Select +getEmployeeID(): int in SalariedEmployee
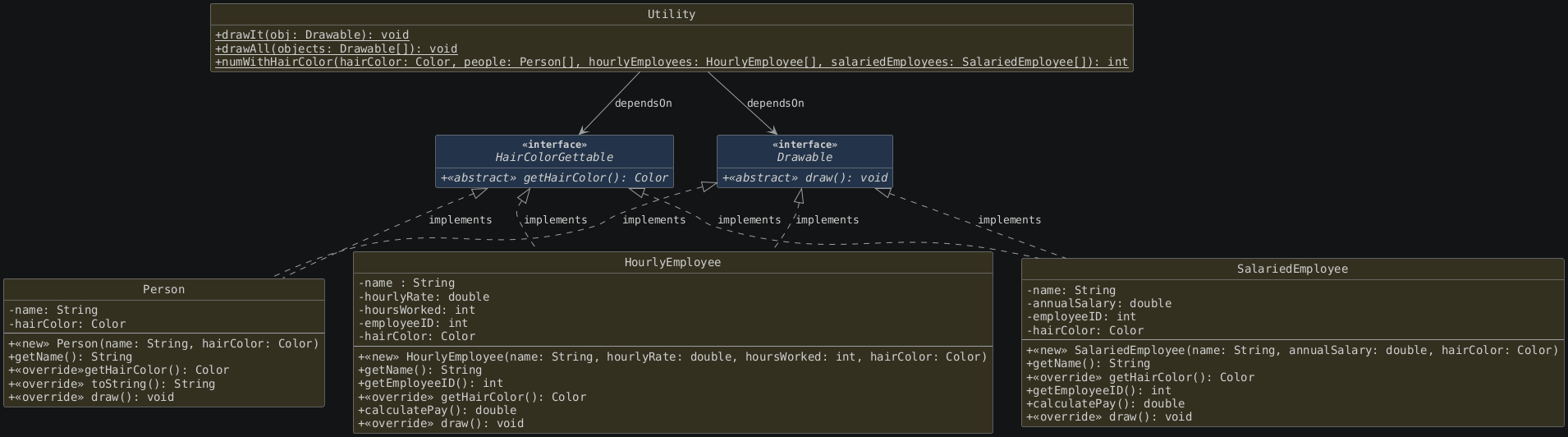 [x=1099, y=390]
